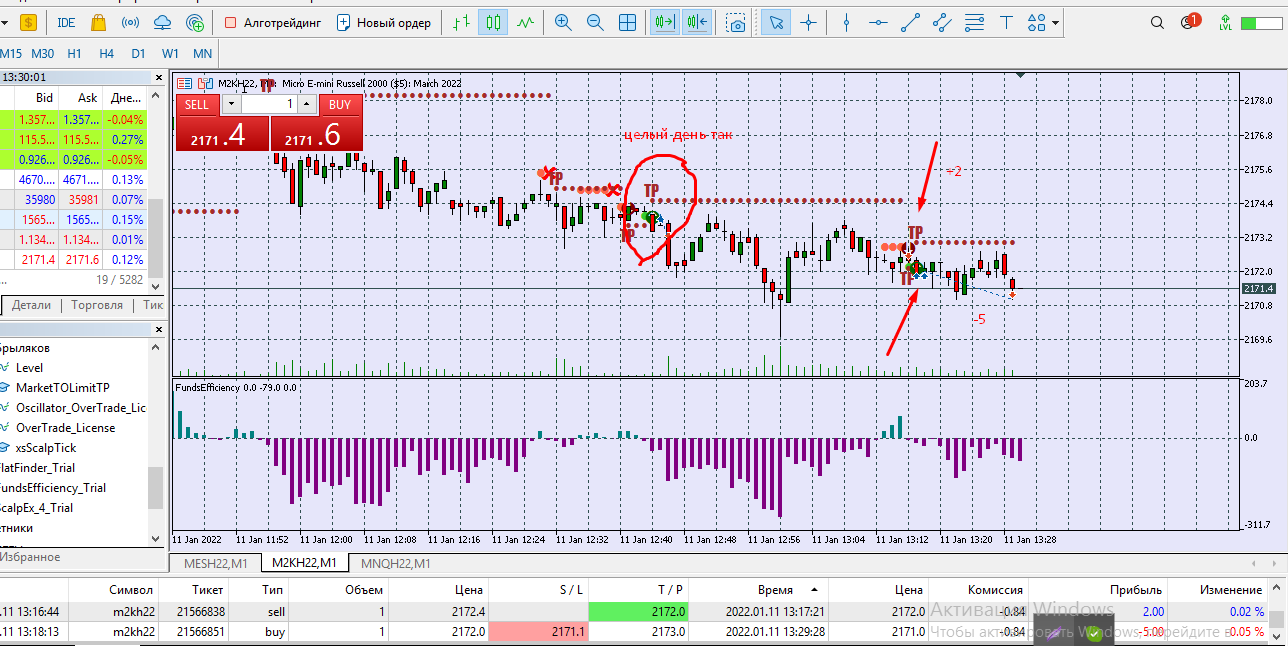Image resolution: width=1288 pixels, height=646 pixels.
Task: Open the volume dropdown in trading panel
Action: point(232,104)
